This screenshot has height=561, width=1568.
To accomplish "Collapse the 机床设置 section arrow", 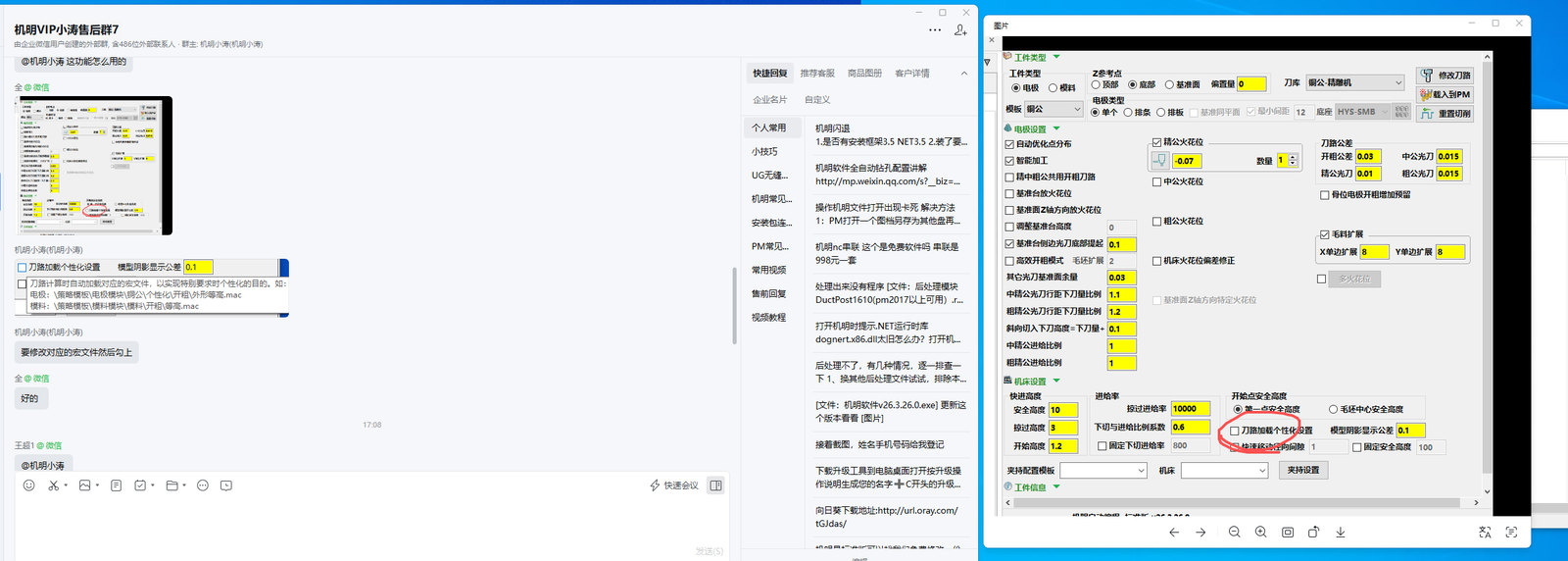I will click(x=1056, y=381).
